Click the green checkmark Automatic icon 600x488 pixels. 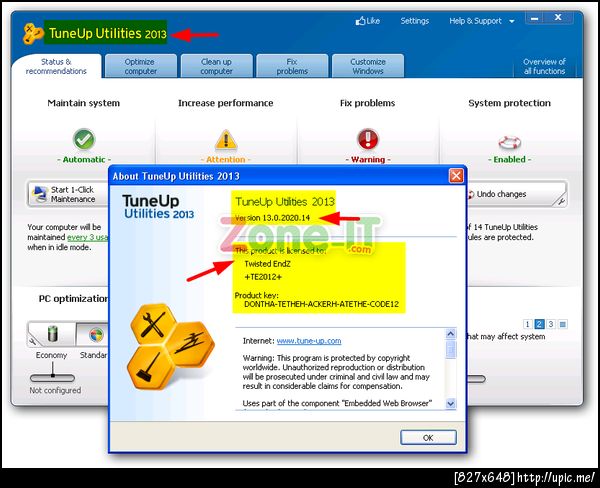coord(84,139)
